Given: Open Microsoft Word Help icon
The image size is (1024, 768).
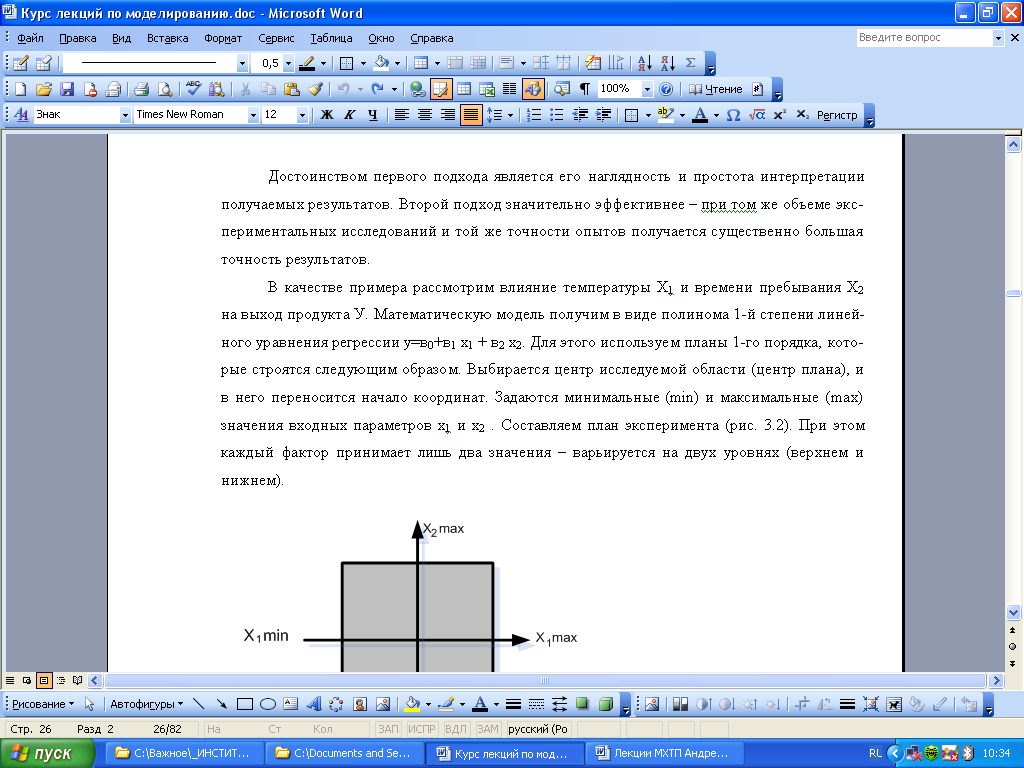Looking at the screenshot, I should point(665,89).
